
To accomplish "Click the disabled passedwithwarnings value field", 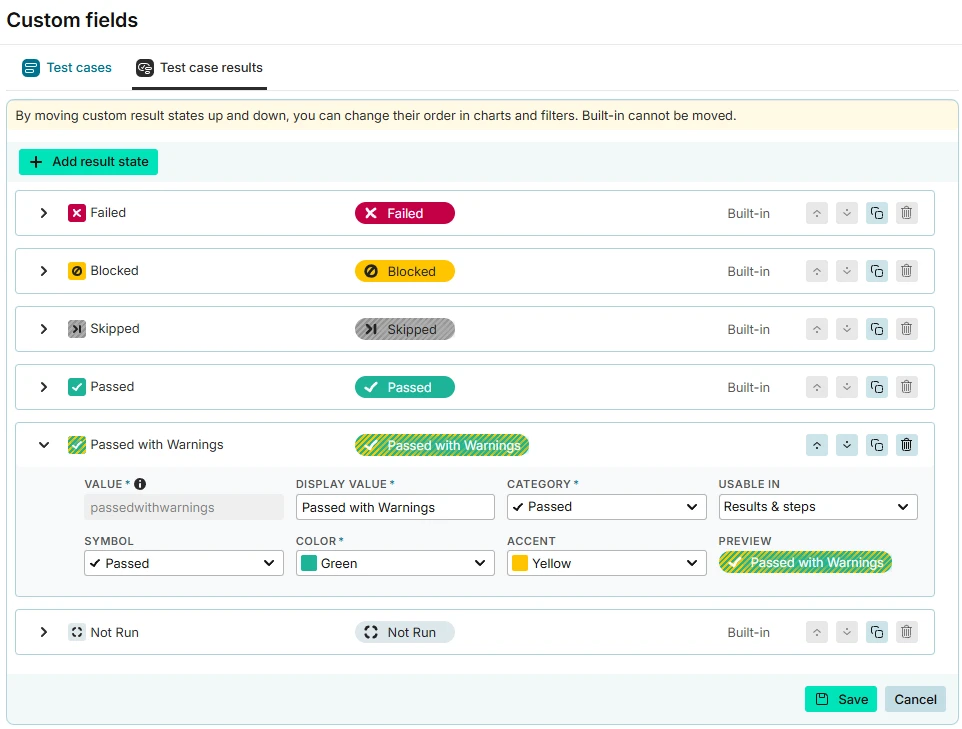I will pyautogui.click(x=183, y=507).
